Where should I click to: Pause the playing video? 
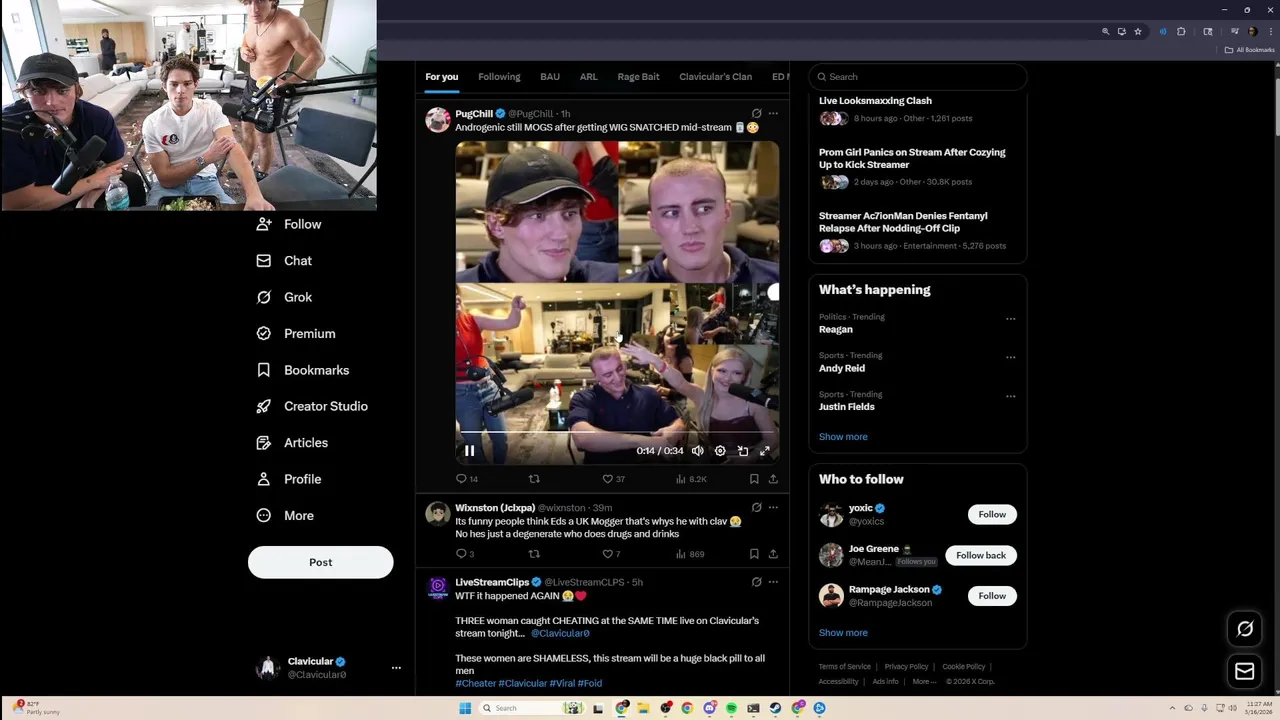[x=469, y=451]
